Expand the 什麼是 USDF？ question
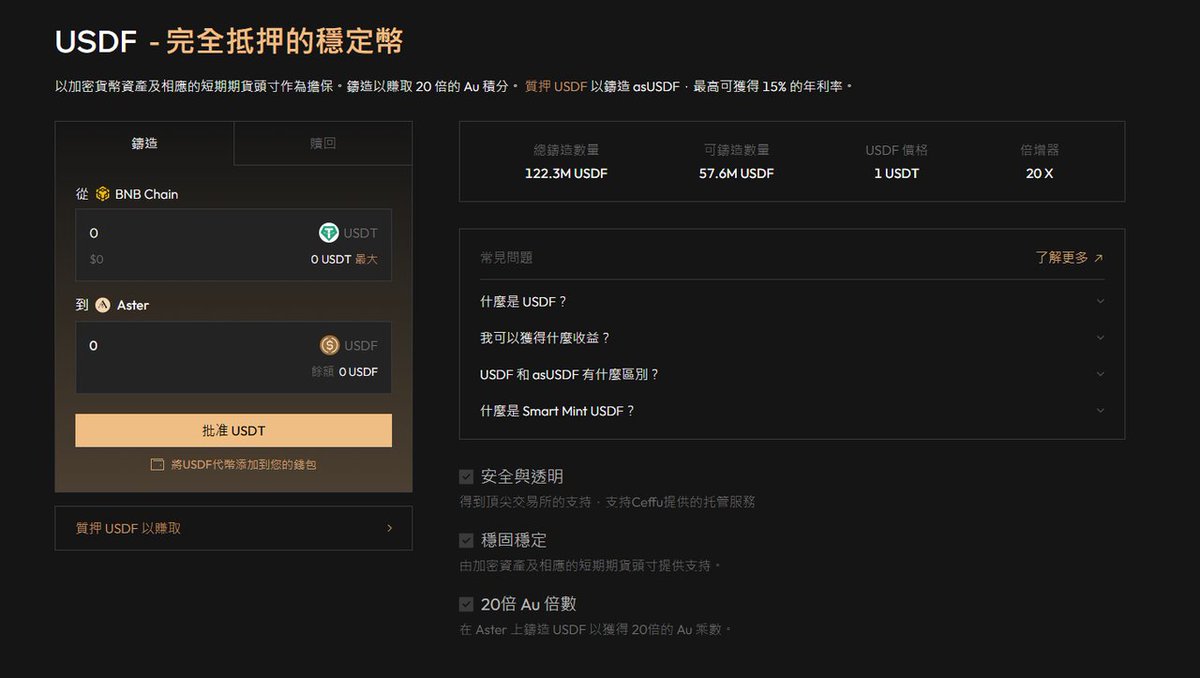This screenshot has width=1200, height=678. click(x=792, y=301)
